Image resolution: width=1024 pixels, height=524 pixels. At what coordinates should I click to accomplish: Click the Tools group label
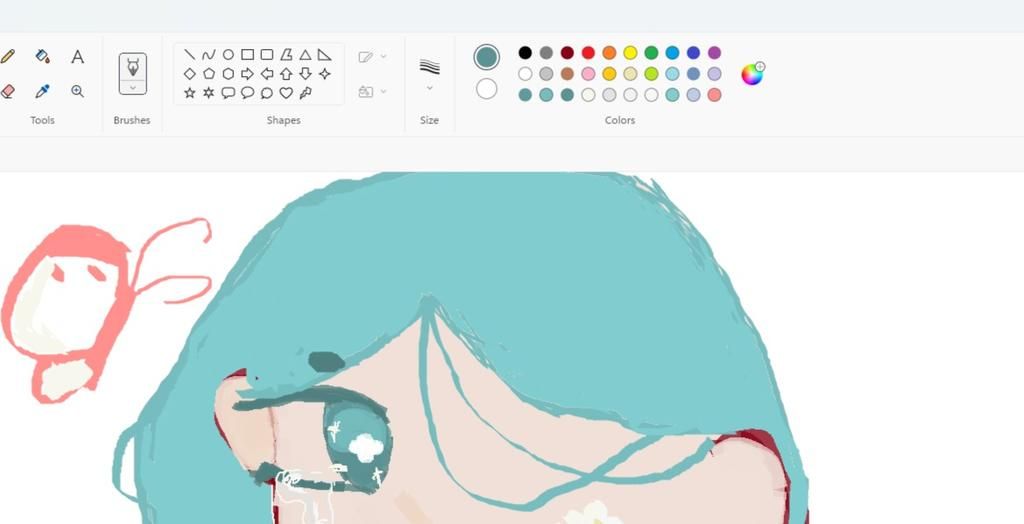point(42,120)
